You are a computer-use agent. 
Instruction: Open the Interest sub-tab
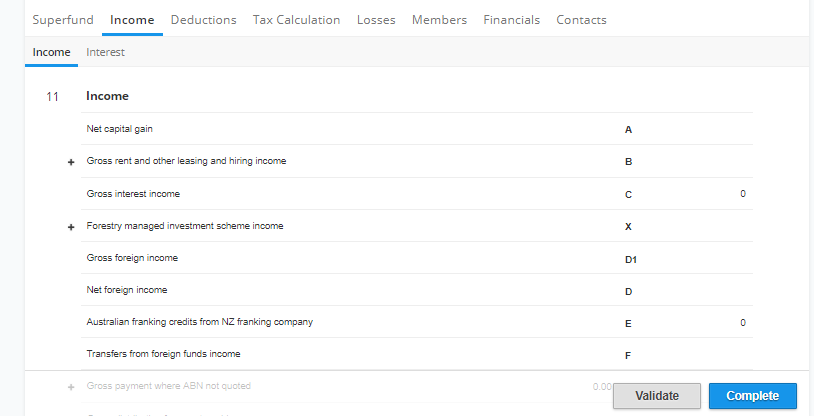[105, 52]
